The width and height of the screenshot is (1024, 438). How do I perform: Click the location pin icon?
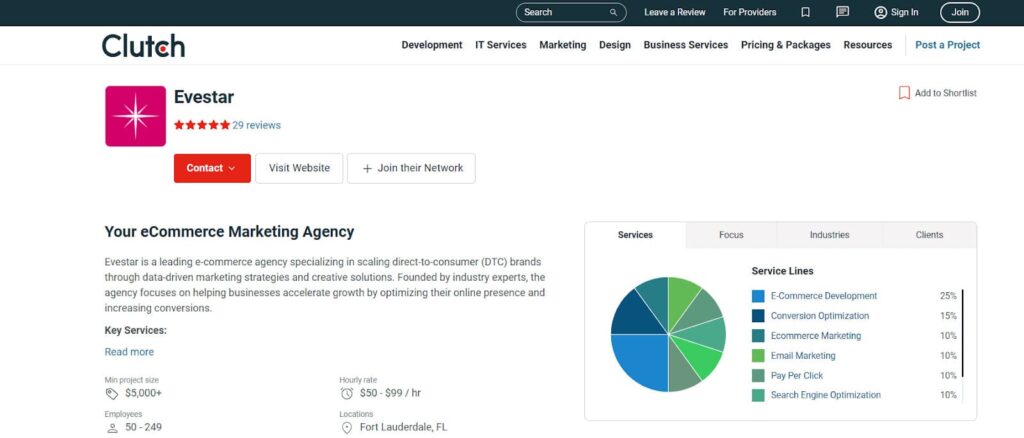pyautogui.click(x=347, y=428)
